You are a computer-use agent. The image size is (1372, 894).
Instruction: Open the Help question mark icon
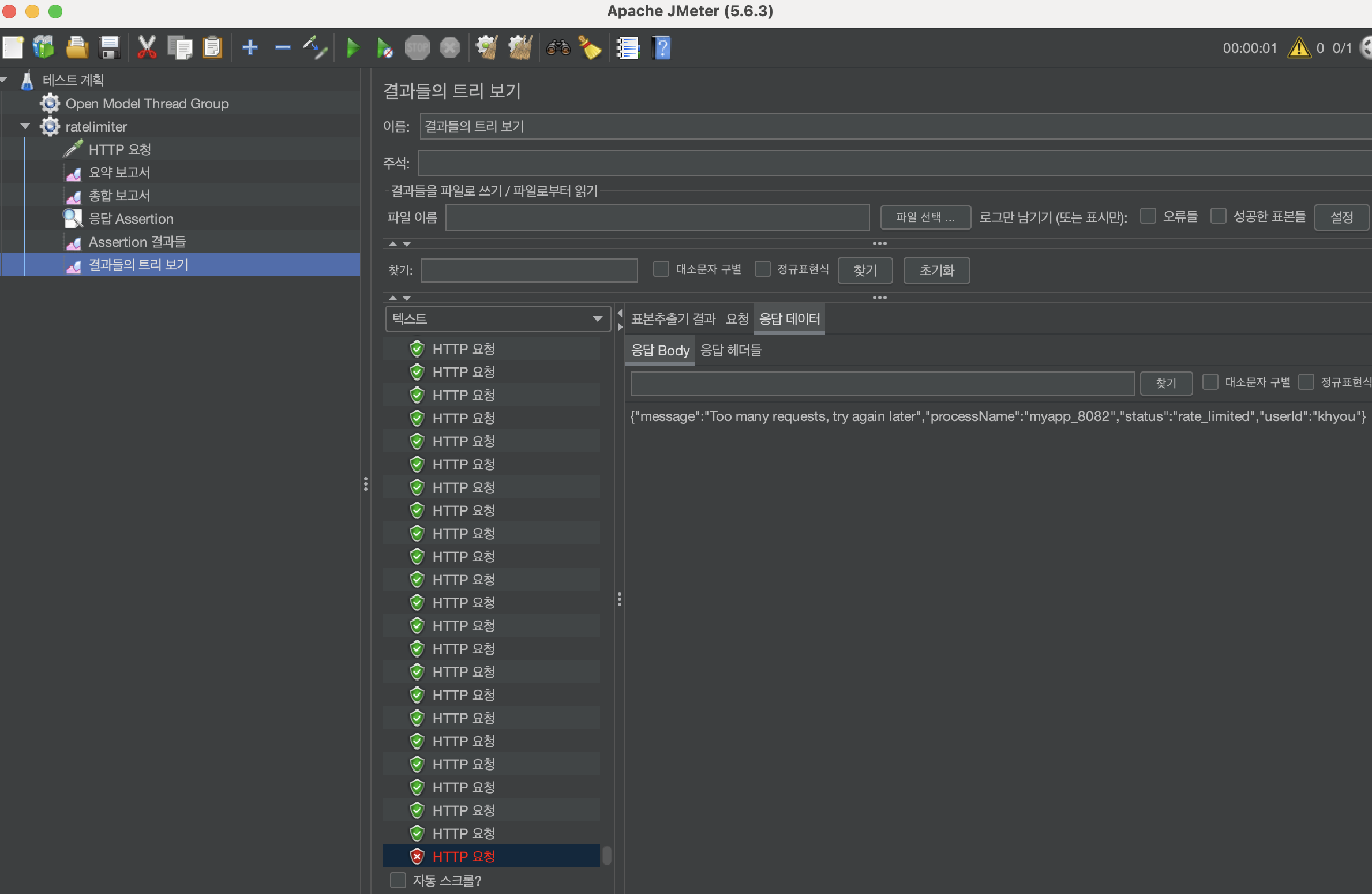click(662, 48)
